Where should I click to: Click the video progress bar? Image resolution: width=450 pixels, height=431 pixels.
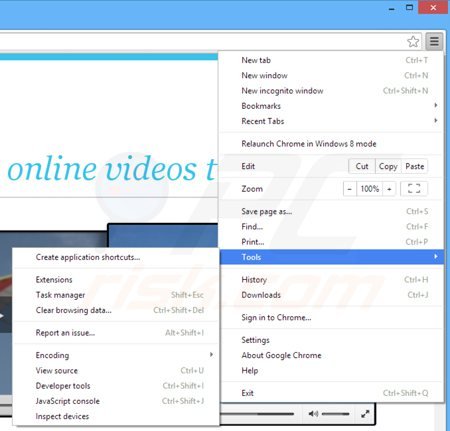click(x=257, y=414)
